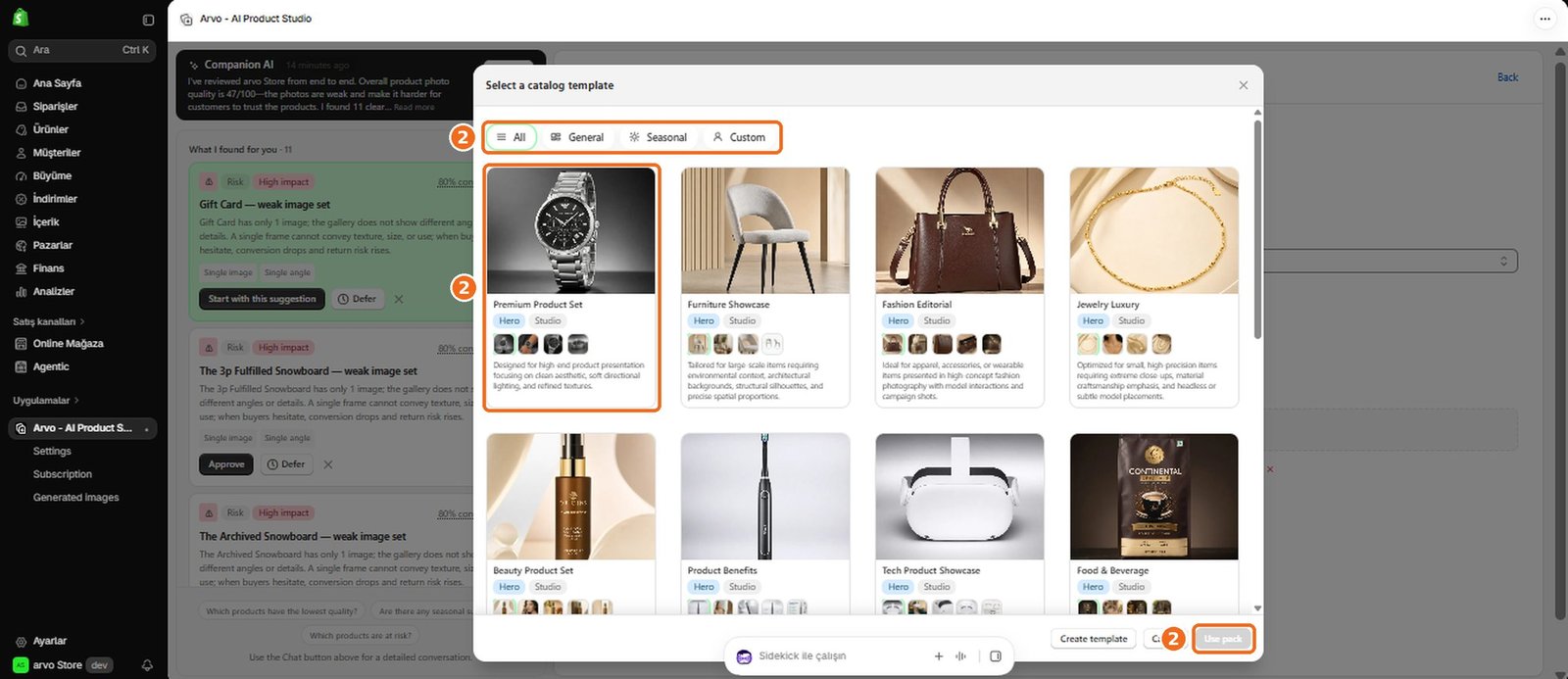The width and height of the screenshot is (1568, 679).
Task: Open Müşteriler customers section
Action: [57, 153]
